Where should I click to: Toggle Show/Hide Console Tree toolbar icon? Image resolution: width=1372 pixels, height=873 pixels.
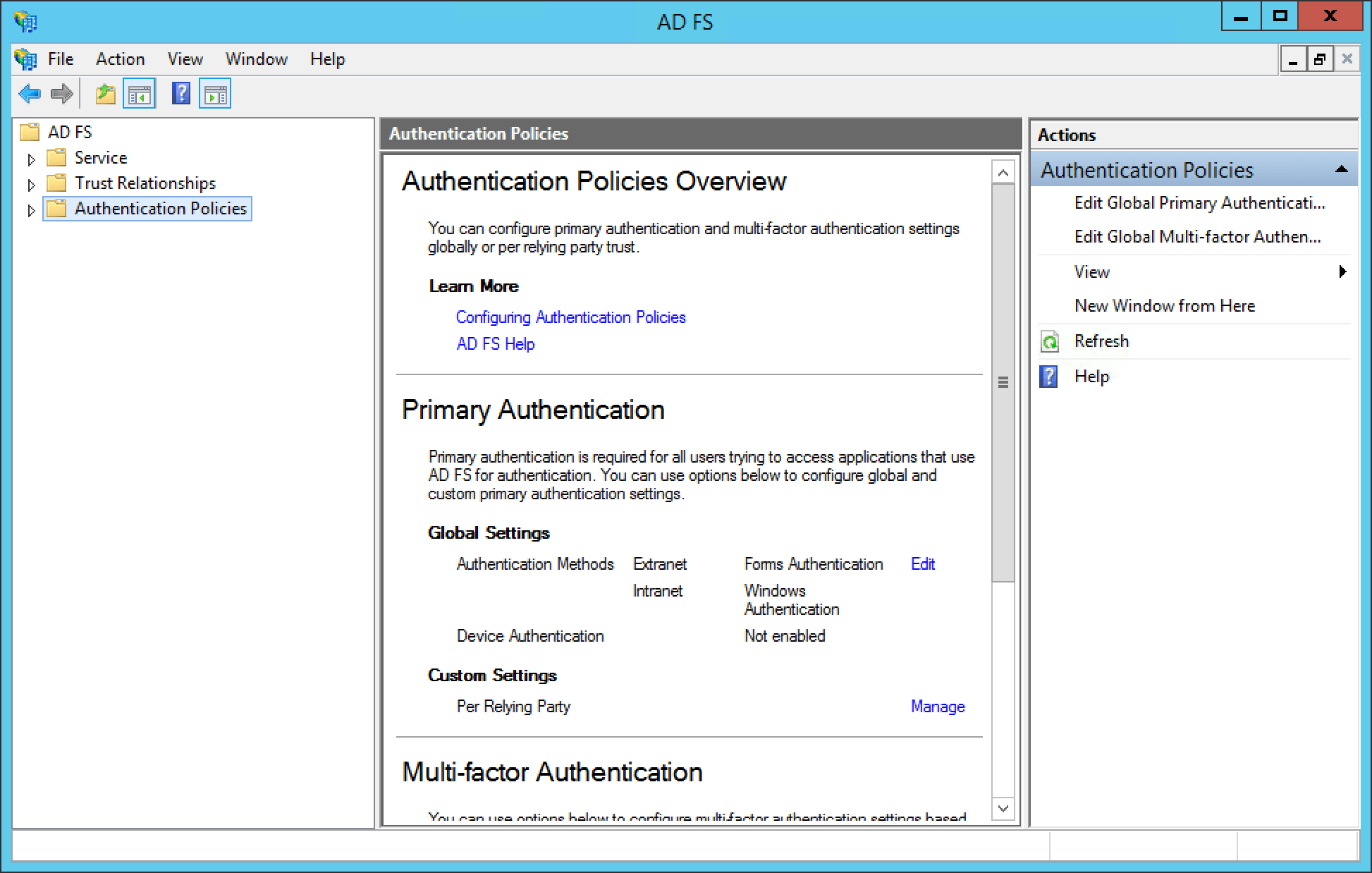(139, 94)
